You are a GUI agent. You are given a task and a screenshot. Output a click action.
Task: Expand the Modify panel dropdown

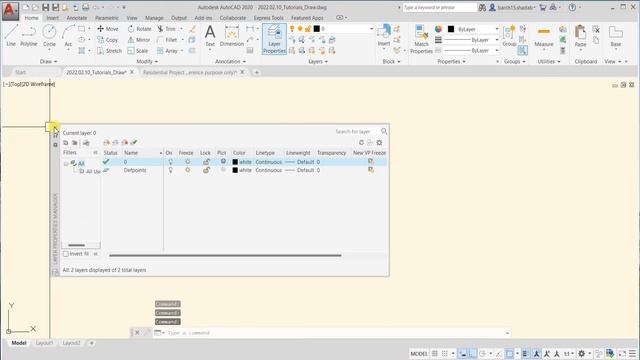(x=147, y=61)
